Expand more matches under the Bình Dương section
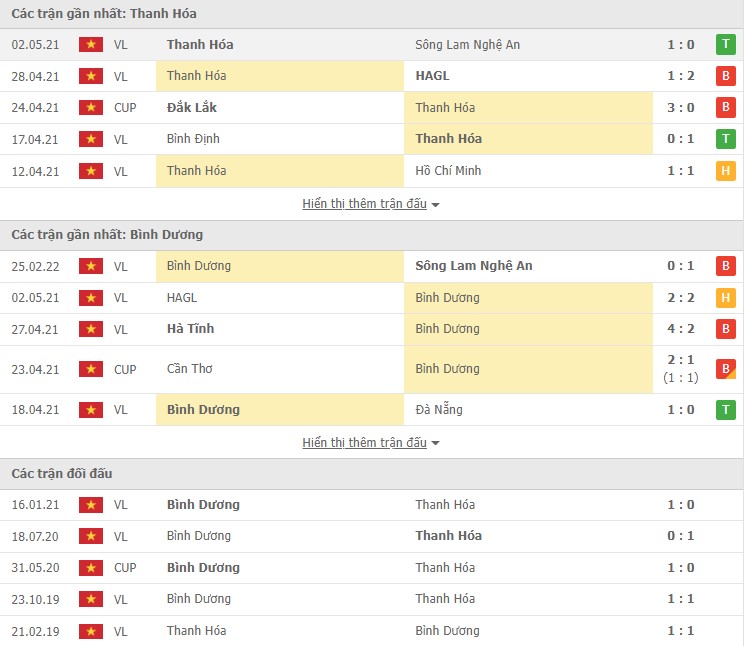 [x=371, y=443]
